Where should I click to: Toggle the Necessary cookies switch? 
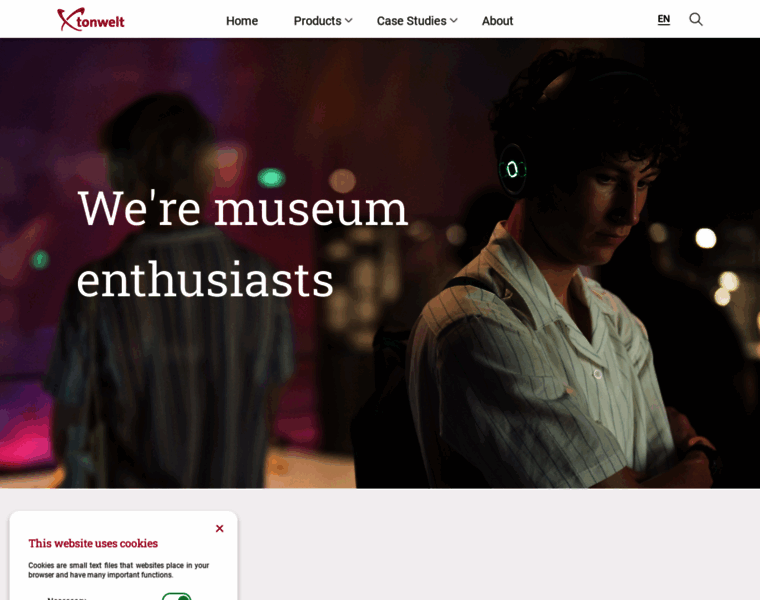tap(176, 597)
